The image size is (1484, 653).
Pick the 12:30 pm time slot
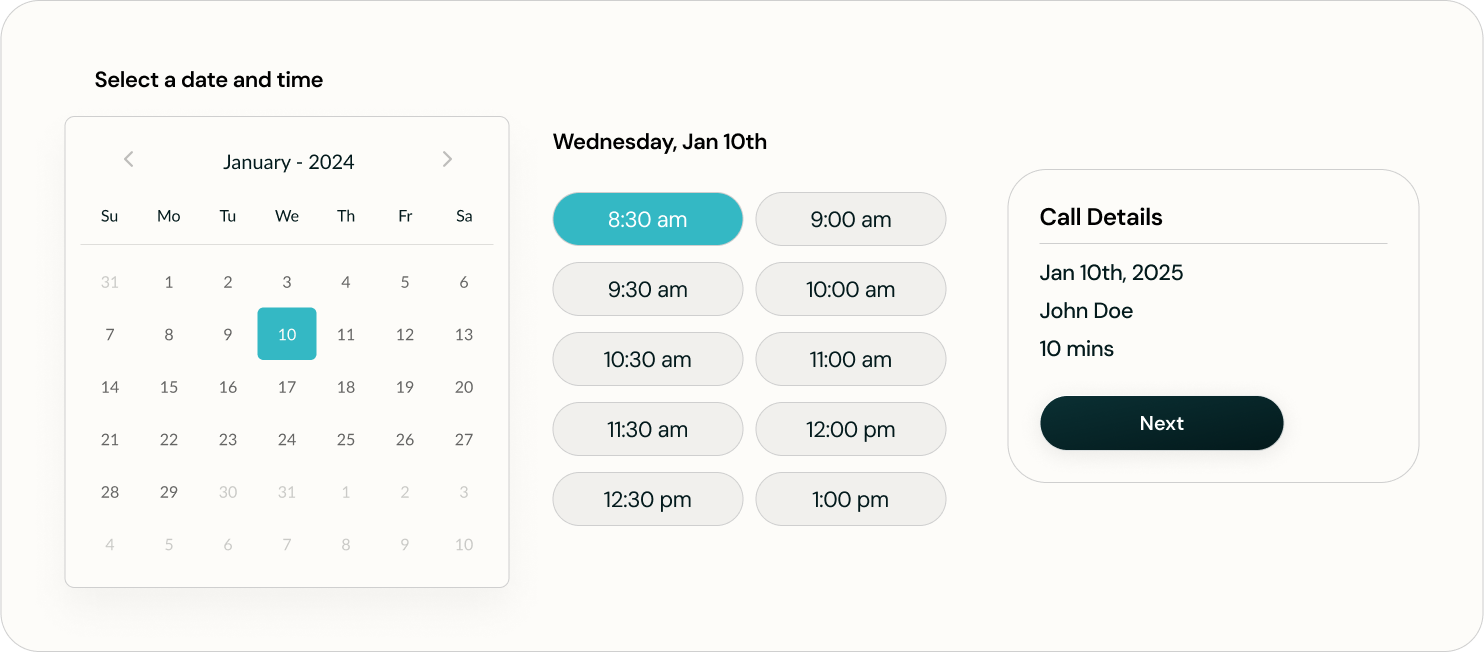648,499
